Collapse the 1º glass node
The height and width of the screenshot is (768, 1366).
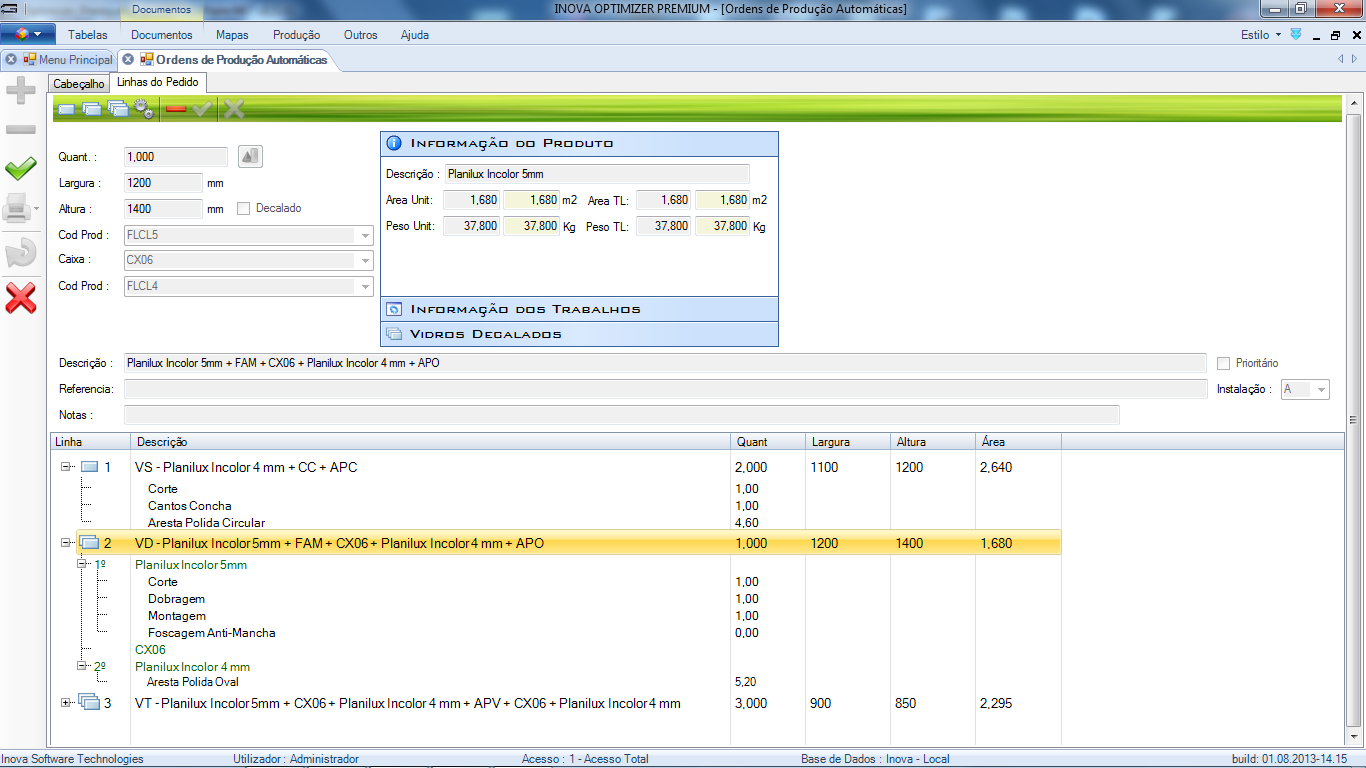pyautogui.click(x=83, y=565)
